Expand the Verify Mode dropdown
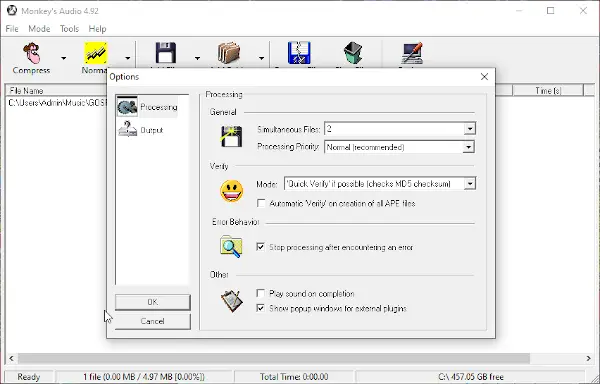This screenshot has height=384, width=600. (470, 184)
